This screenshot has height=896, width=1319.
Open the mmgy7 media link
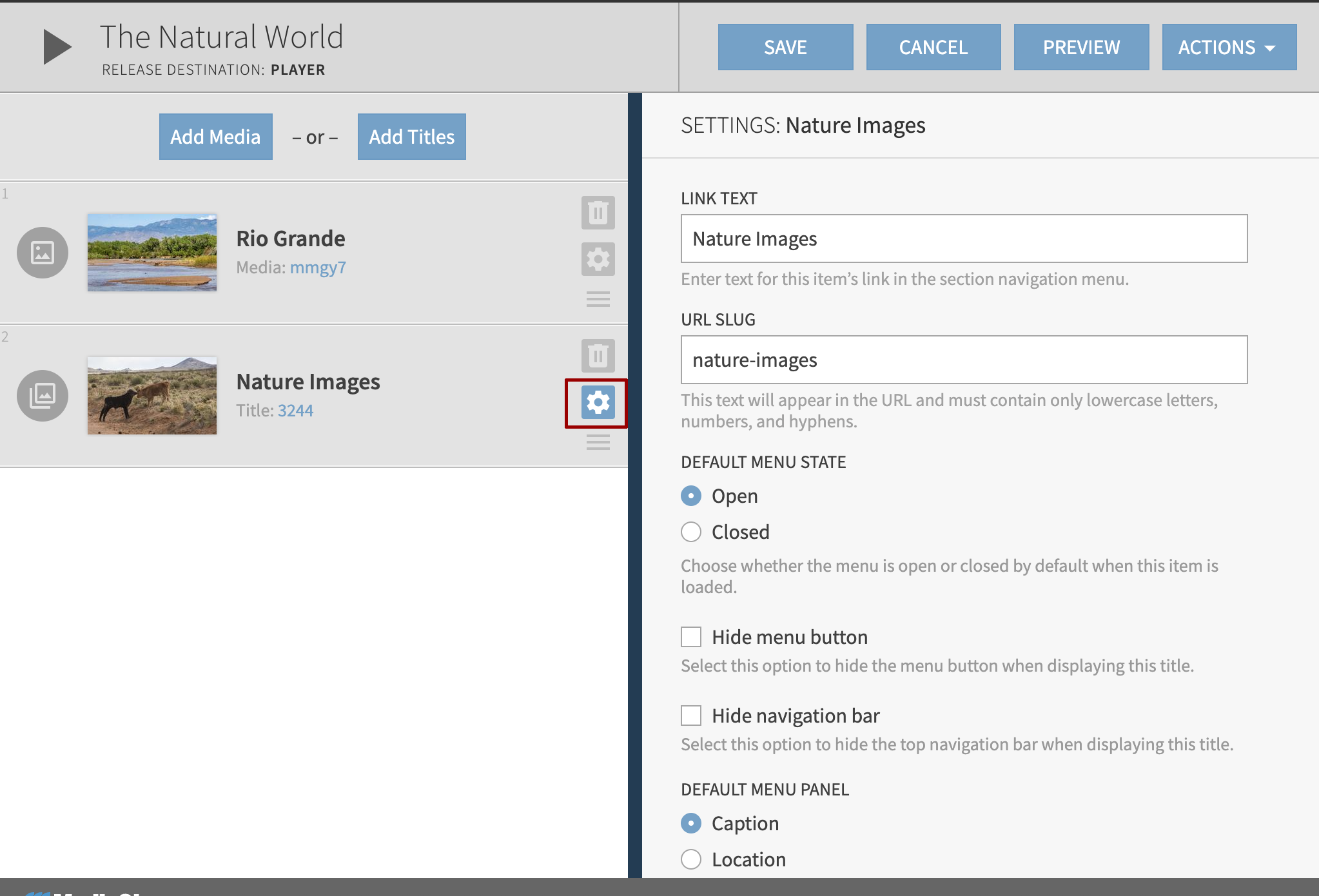click(318, 268)
